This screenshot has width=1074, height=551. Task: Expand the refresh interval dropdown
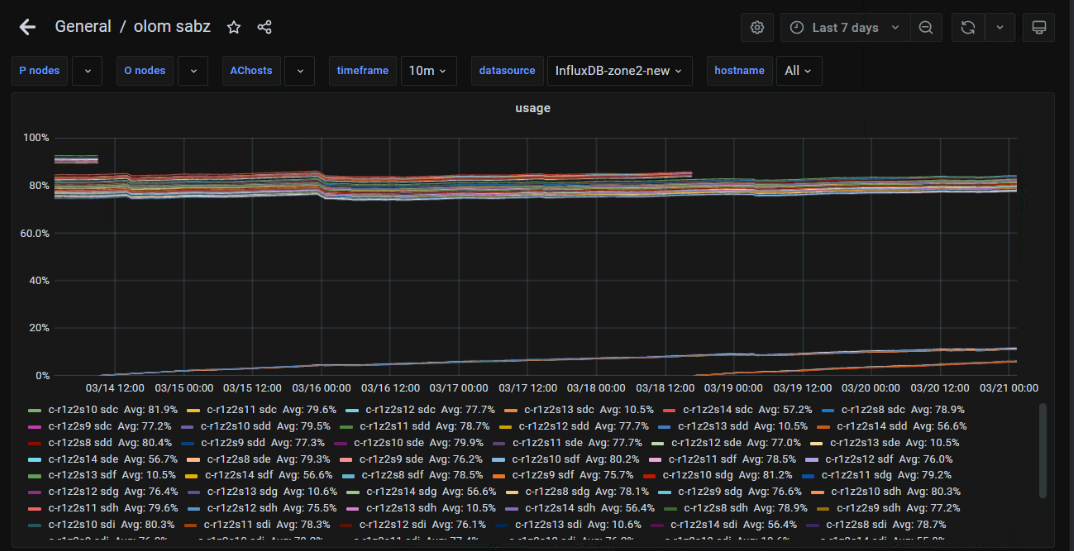(1000, 27)
